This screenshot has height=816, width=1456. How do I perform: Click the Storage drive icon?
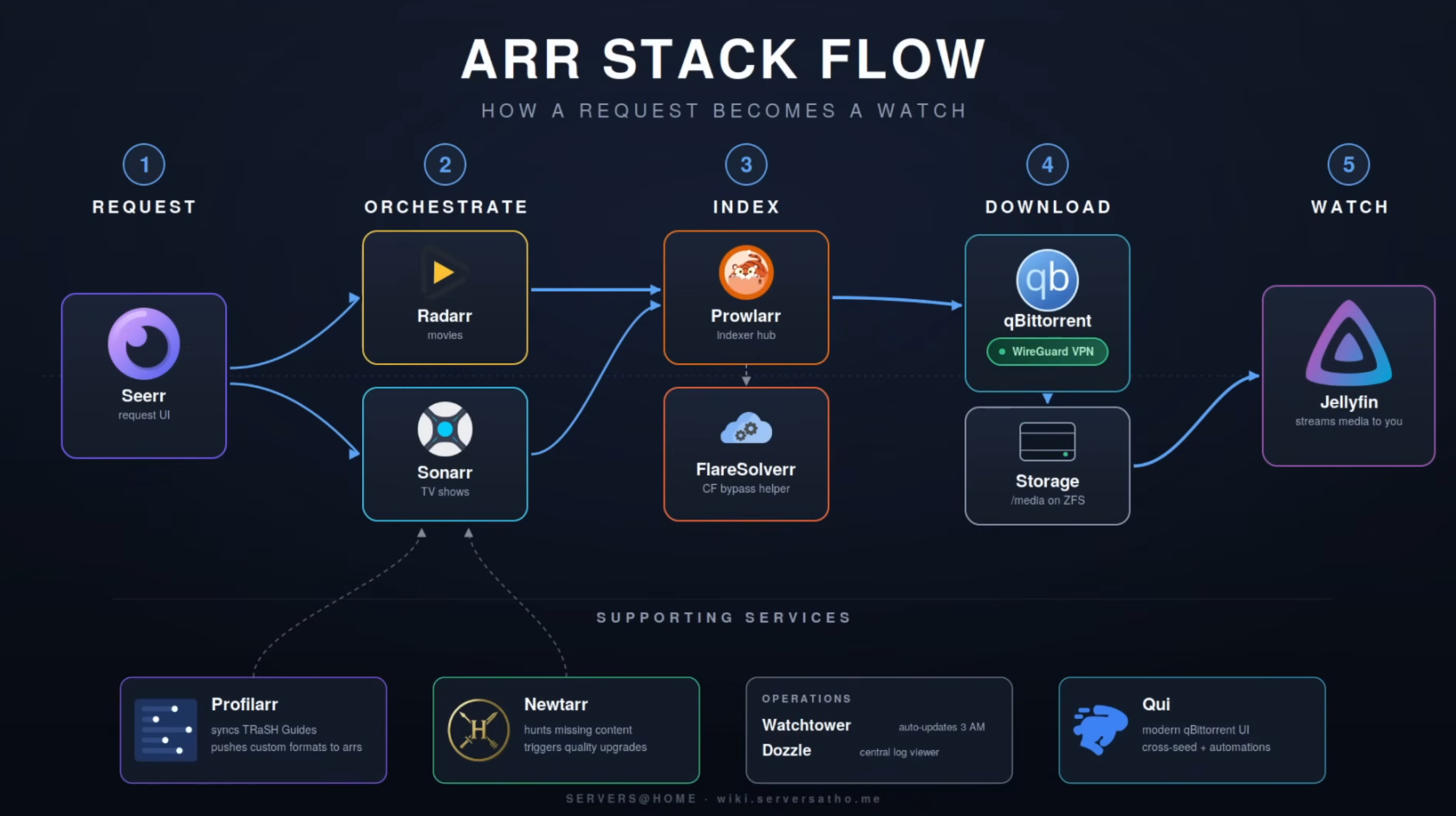(x=1047, y=441)
